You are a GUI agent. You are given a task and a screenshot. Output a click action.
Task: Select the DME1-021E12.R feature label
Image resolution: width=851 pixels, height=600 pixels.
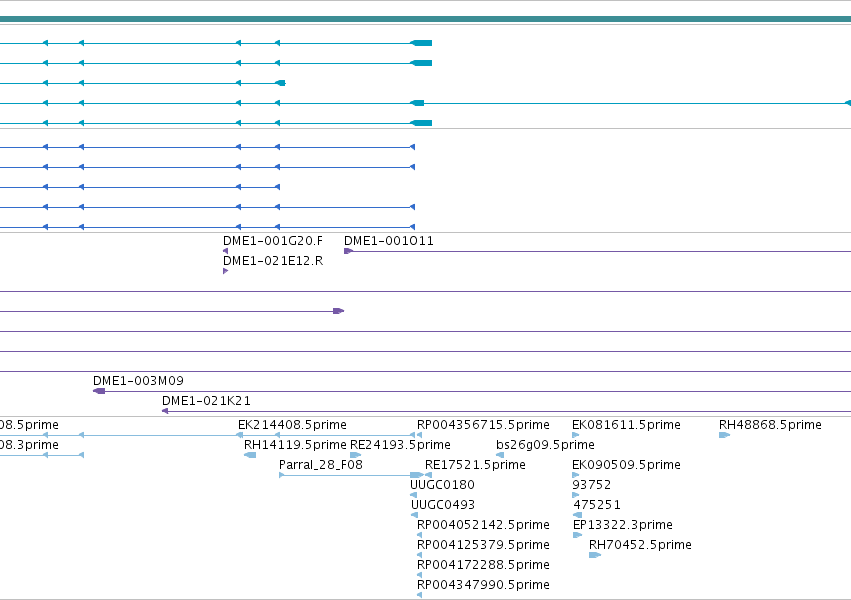click(x=273, y=261)
